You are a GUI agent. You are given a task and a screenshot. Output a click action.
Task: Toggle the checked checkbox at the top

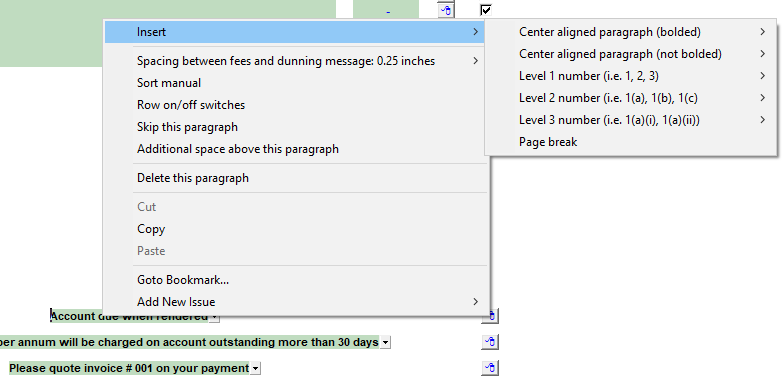[x=486, y=10]
